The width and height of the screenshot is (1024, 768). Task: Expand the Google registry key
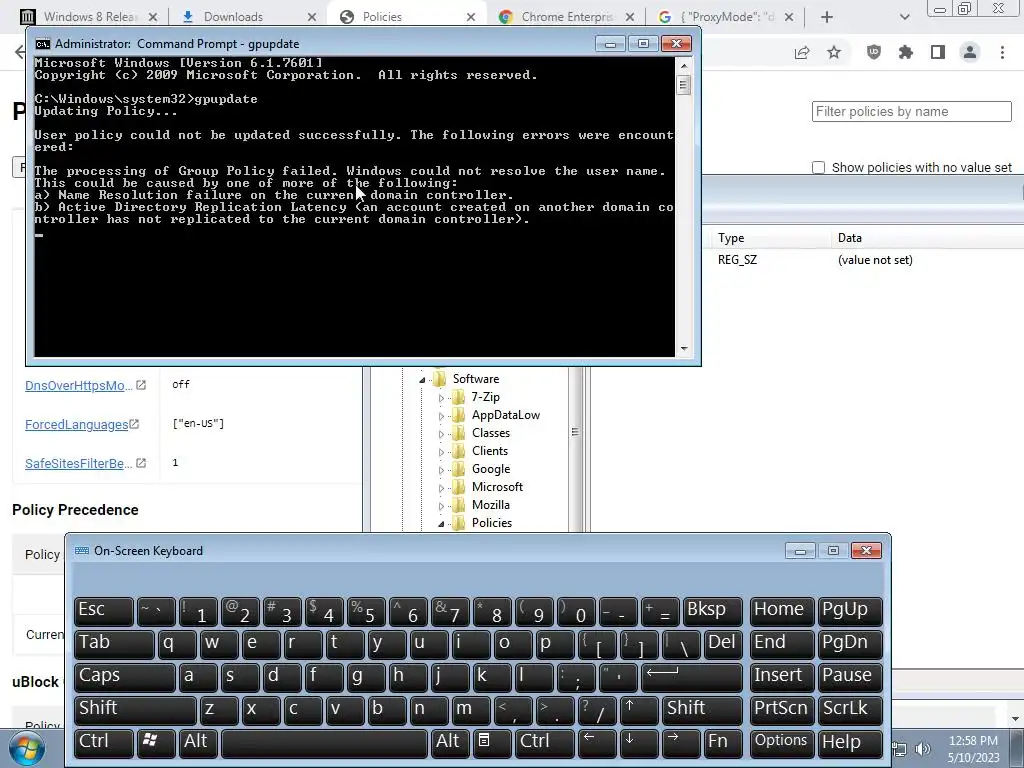tap(441, 470)
